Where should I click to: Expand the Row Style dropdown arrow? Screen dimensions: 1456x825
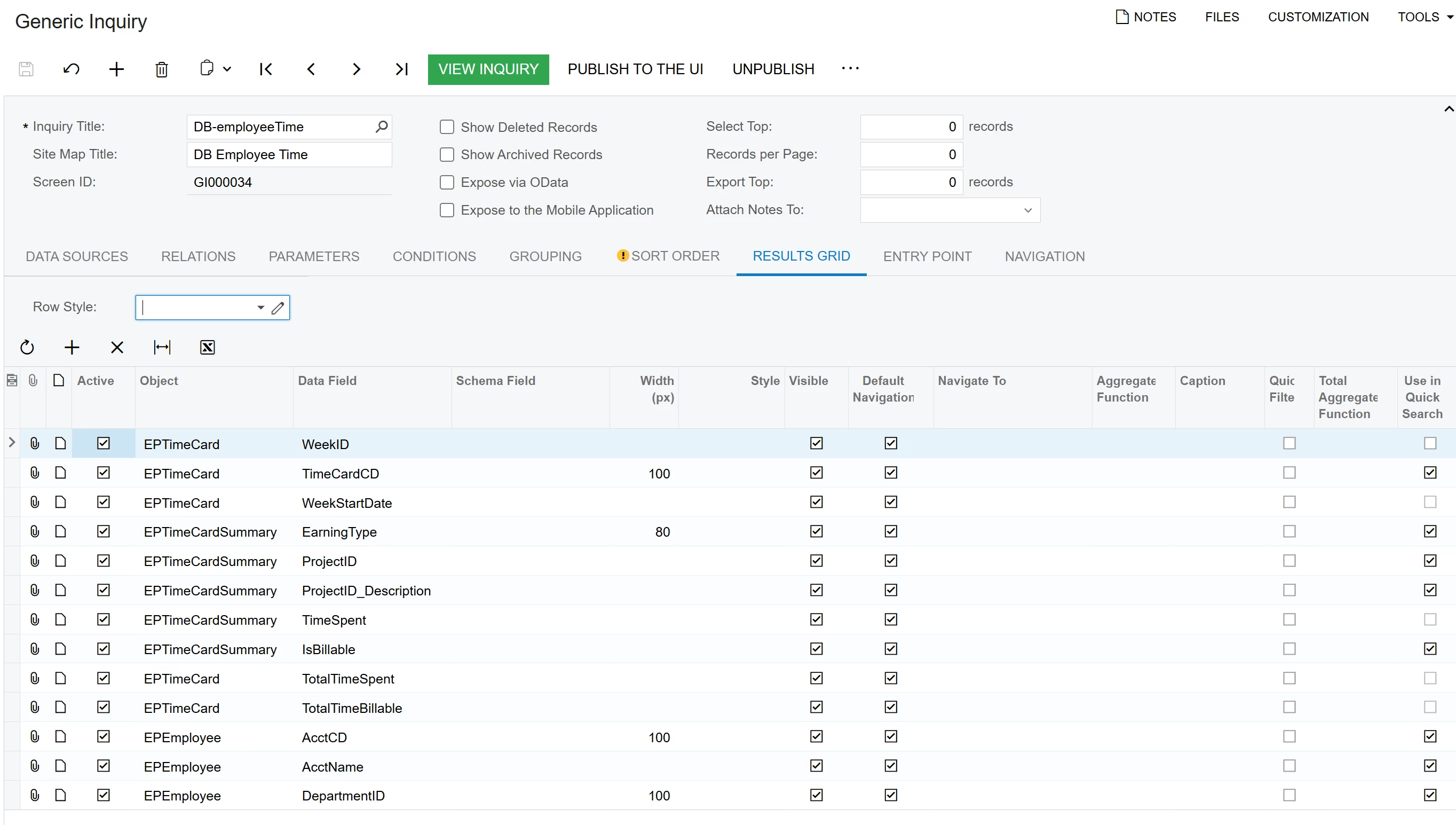pyautogui.click(x=260, y=308)
